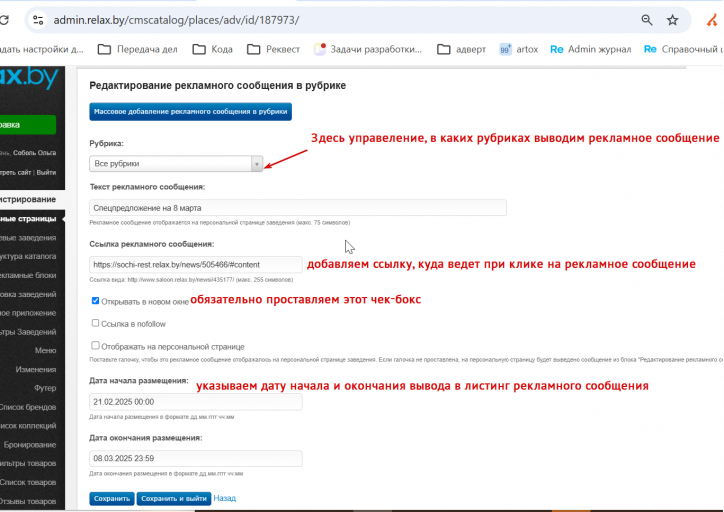724x512 pixels.
Task: Open sidebar 'заведений' sorting item
Action: point(28,294)
